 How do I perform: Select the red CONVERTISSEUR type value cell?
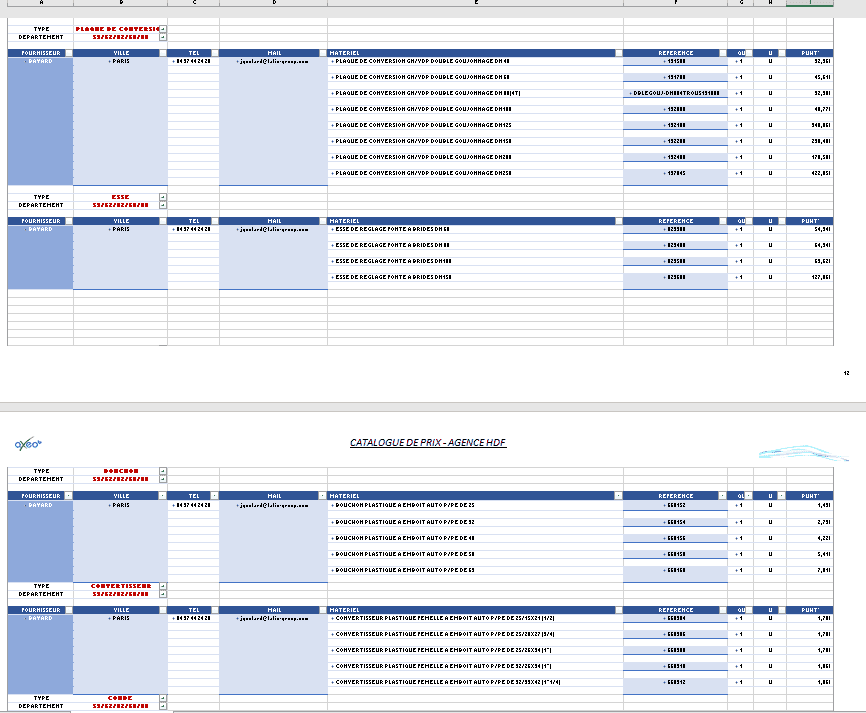pos(120,586)
